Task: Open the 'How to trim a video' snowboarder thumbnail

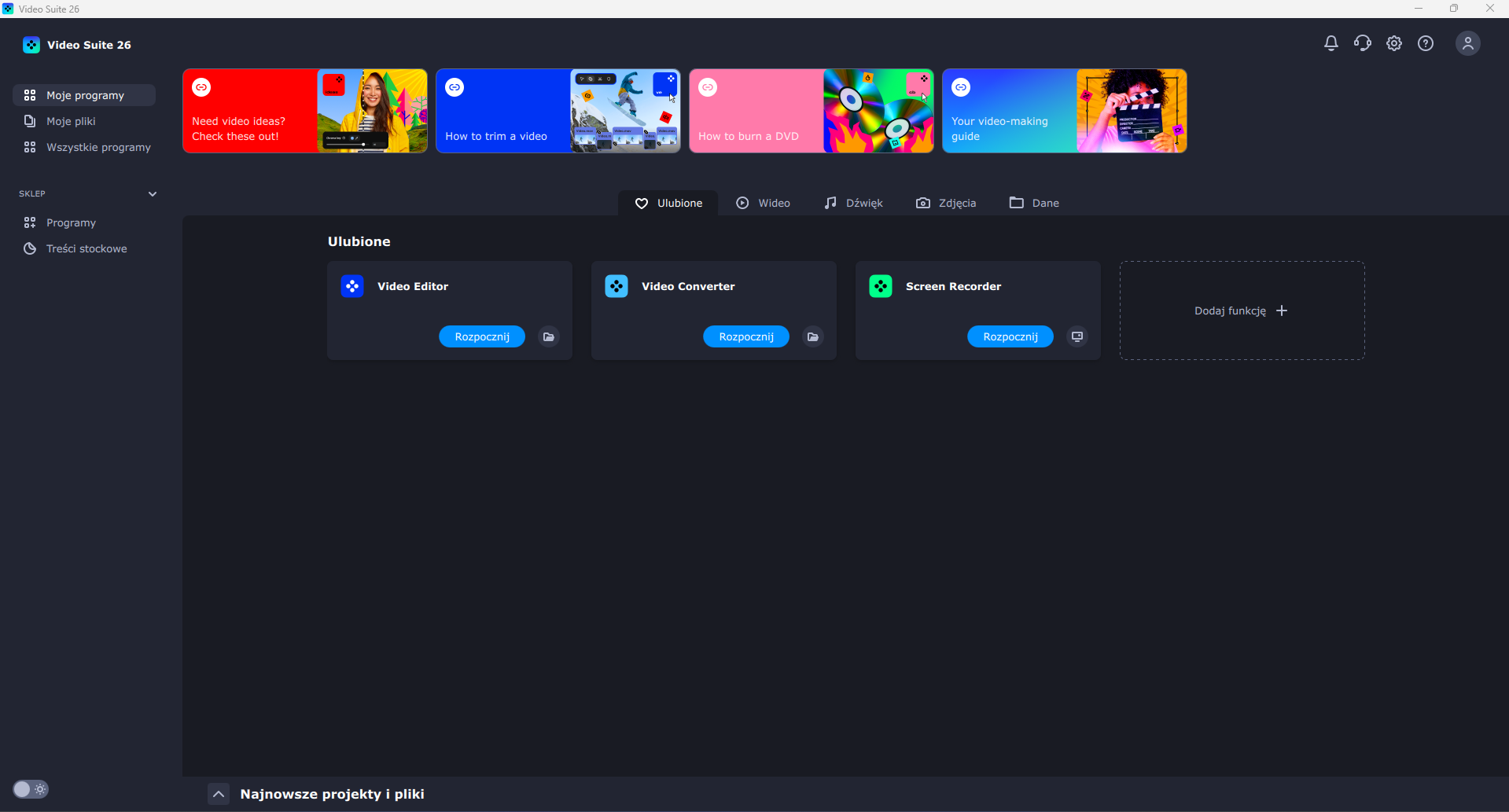Action: 625,111
